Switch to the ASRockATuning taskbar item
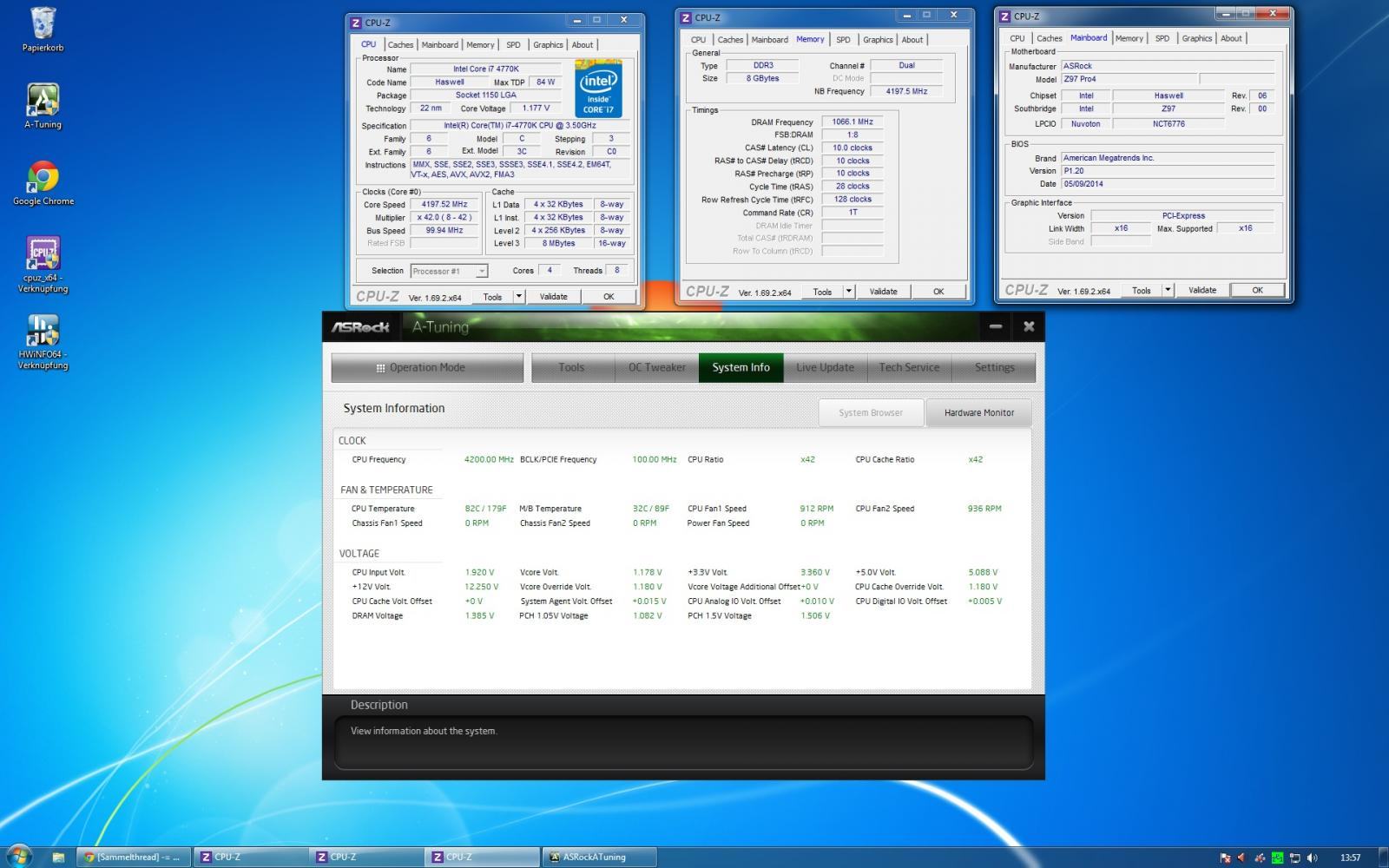 597,857
